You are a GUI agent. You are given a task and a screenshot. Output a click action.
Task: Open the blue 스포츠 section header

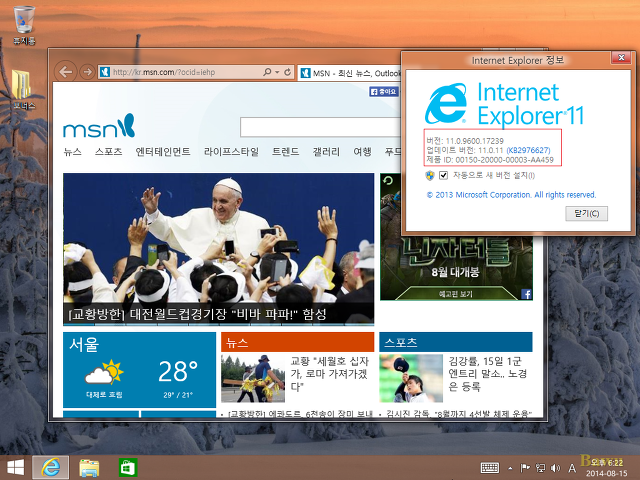[456, 342]
